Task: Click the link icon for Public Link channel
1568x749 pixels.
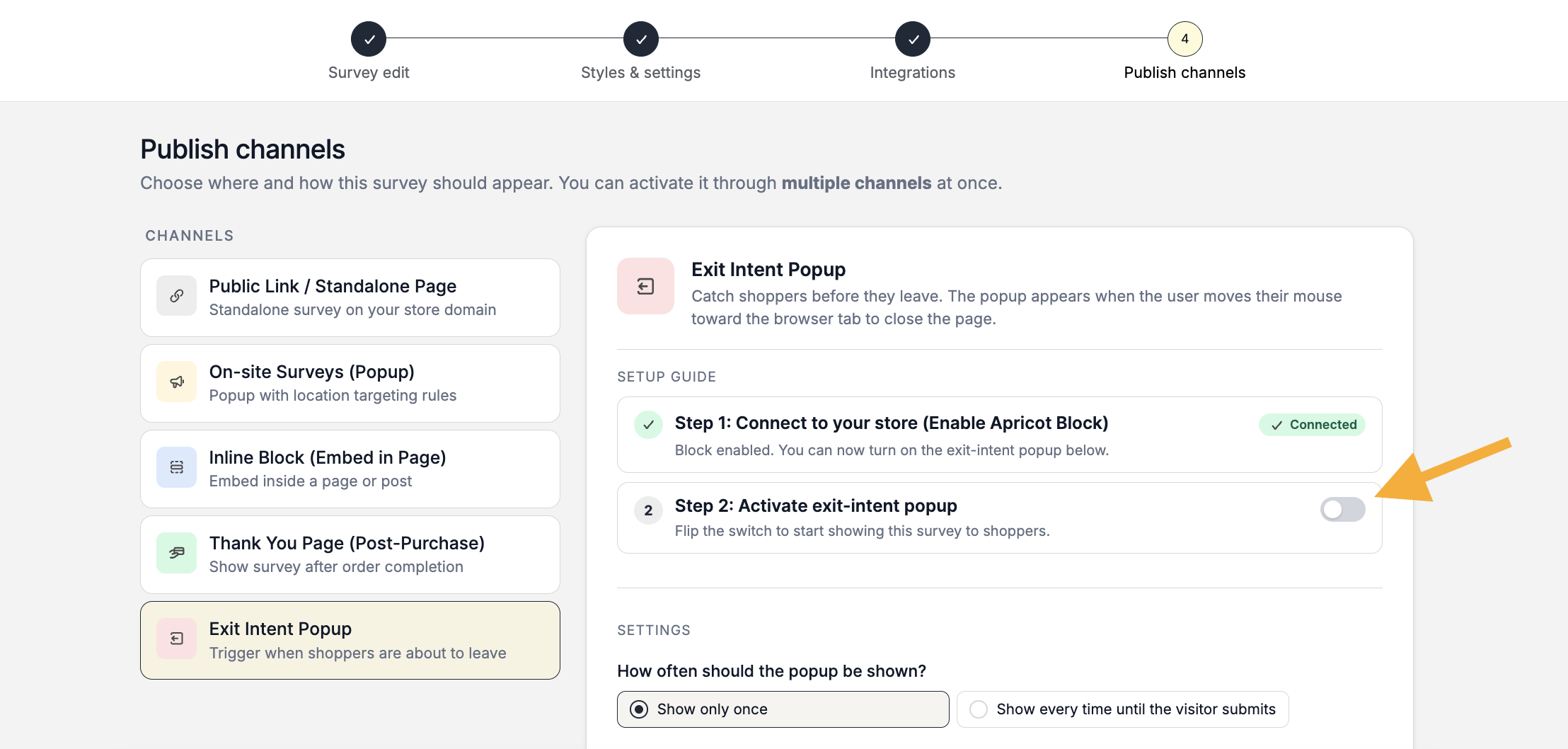Action: [x=177, y=296]
